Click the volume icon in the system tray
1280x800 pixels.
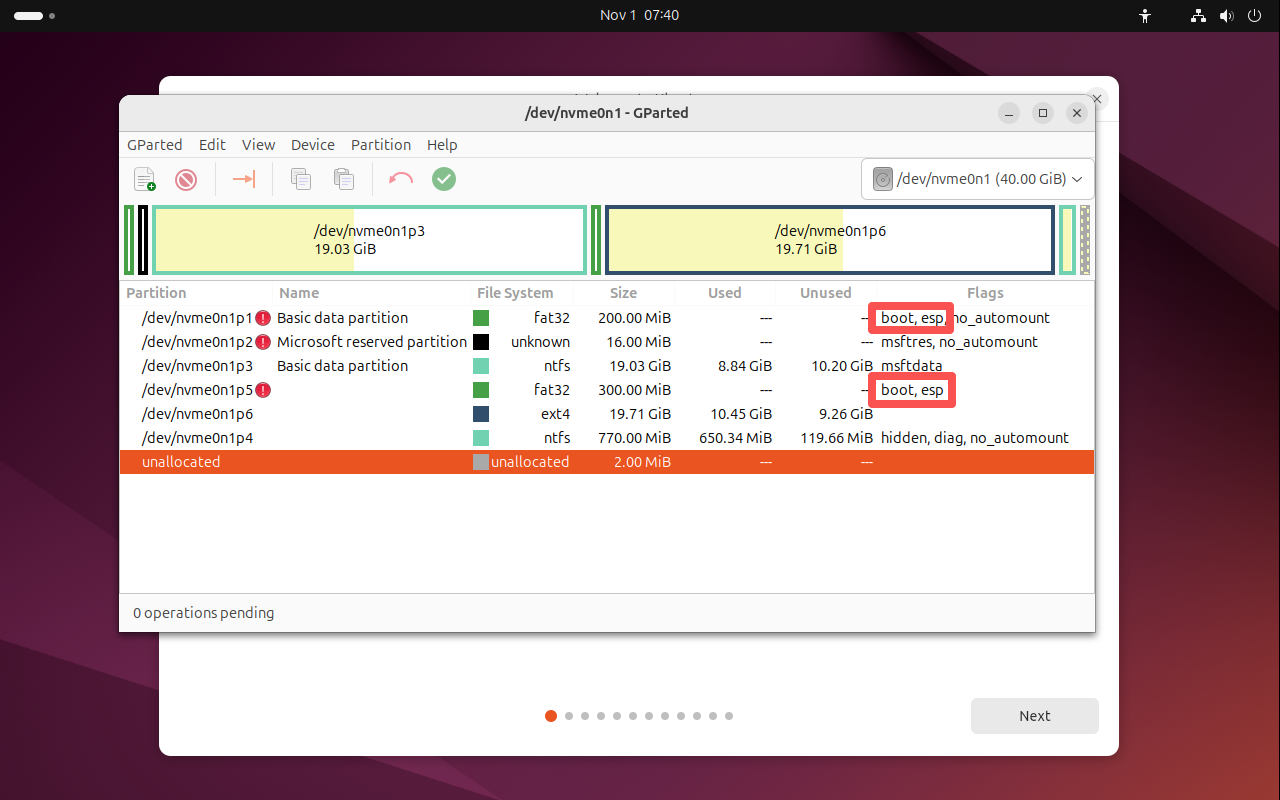click(x=1226, y=15)
